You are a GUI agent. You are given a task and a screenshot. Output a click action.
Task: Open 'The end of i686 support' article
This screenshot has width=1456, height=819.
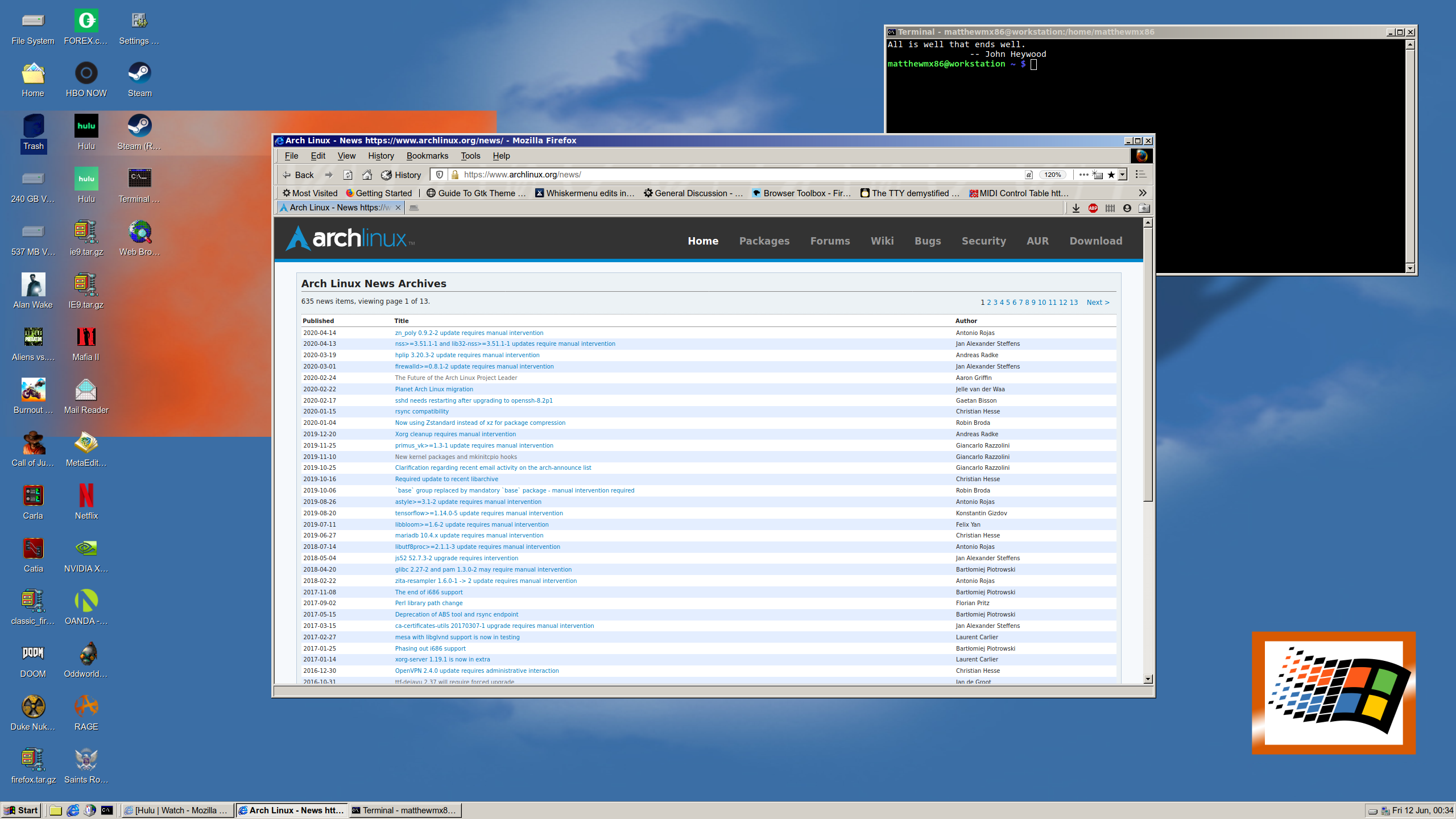429,592
